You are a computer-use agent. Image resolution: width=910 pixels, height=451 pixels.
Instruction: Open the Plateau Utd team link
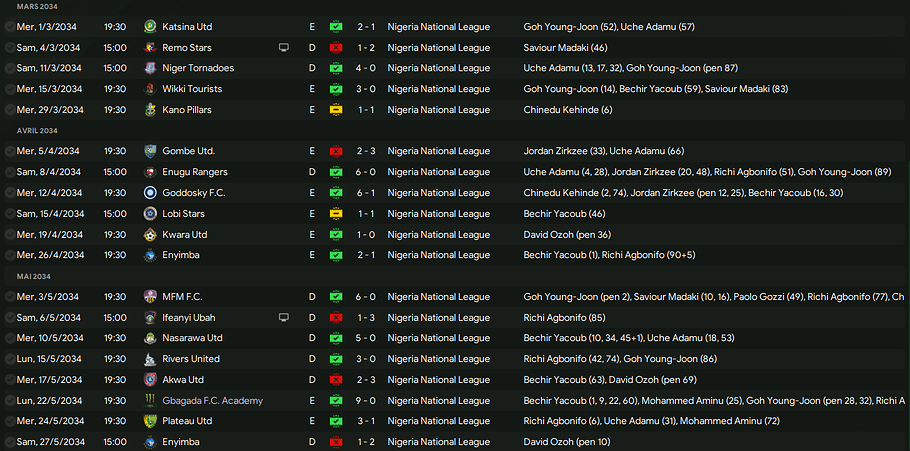188,421
